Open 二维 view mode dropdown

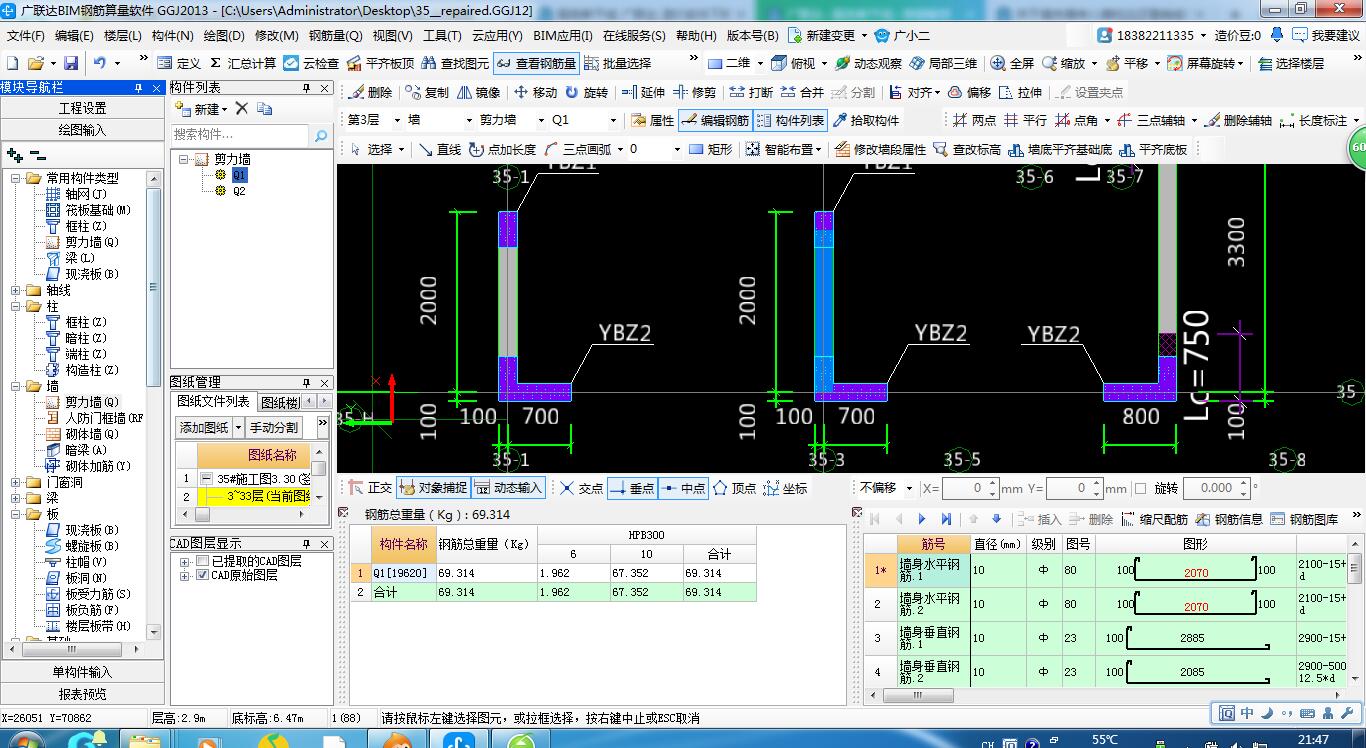(759, 63)
